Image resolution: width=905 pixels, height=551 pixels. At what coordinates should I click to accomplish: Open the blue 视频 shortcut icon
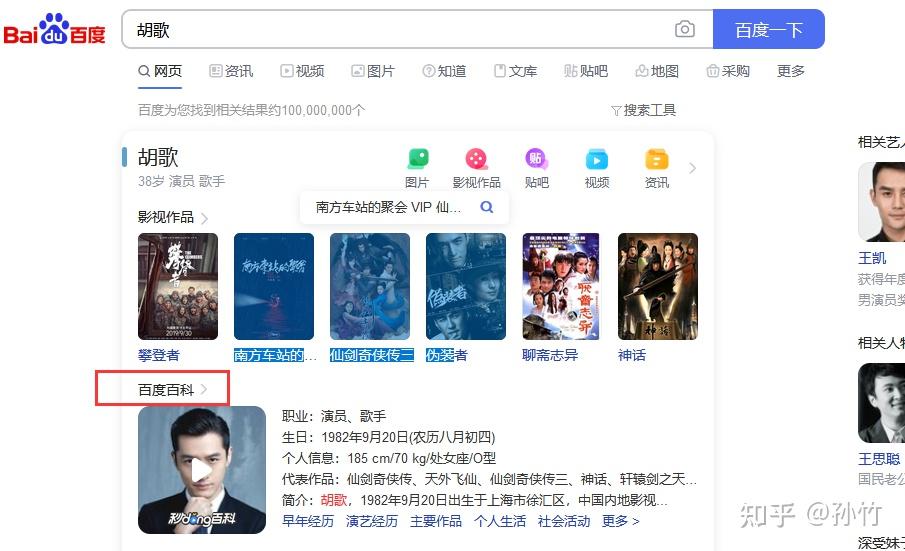tap(597, 159)
